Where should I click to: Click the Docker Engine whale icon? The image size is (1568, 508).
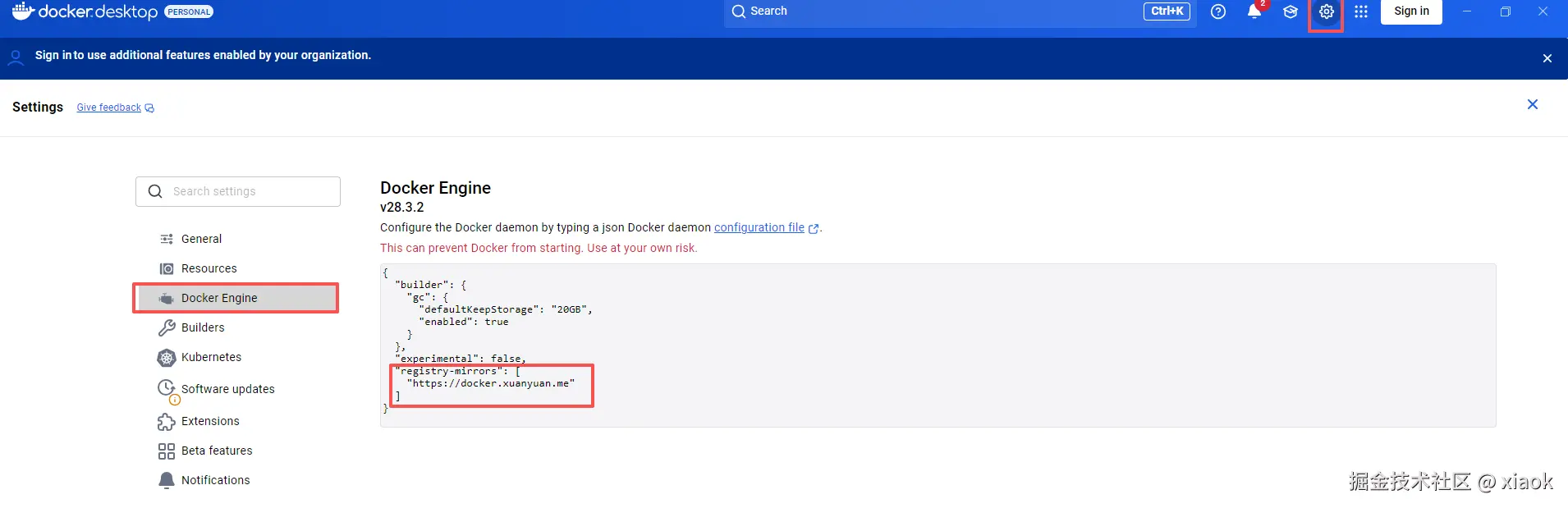167,298
